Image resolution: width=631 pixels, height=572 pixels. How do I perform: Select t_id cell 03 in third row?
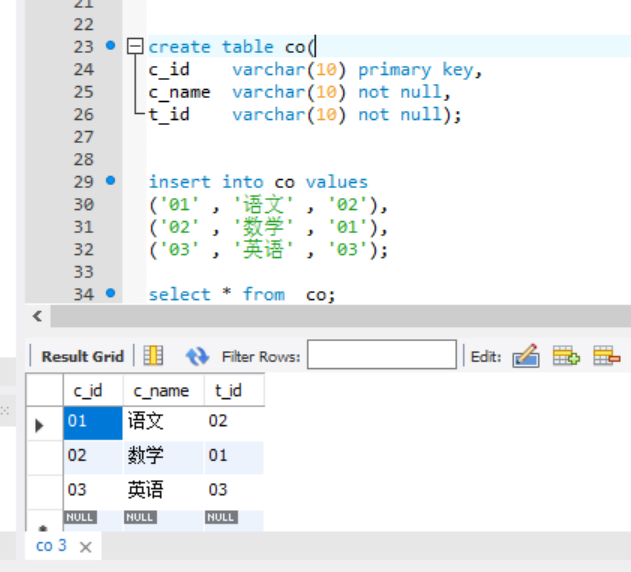click(x=234, y=491)
